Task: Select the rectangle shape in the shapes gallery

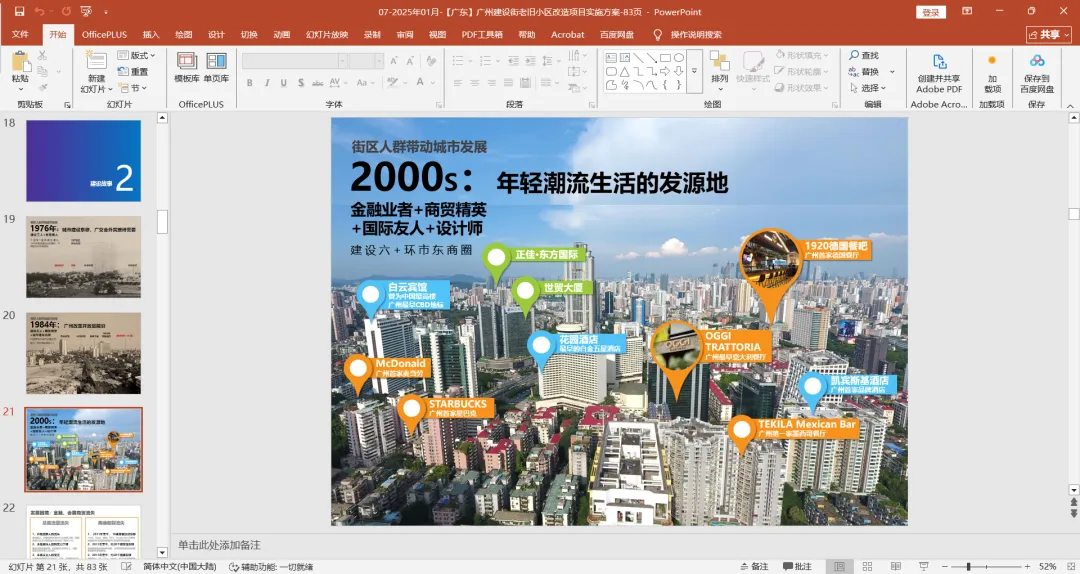Action: [665, 58]
